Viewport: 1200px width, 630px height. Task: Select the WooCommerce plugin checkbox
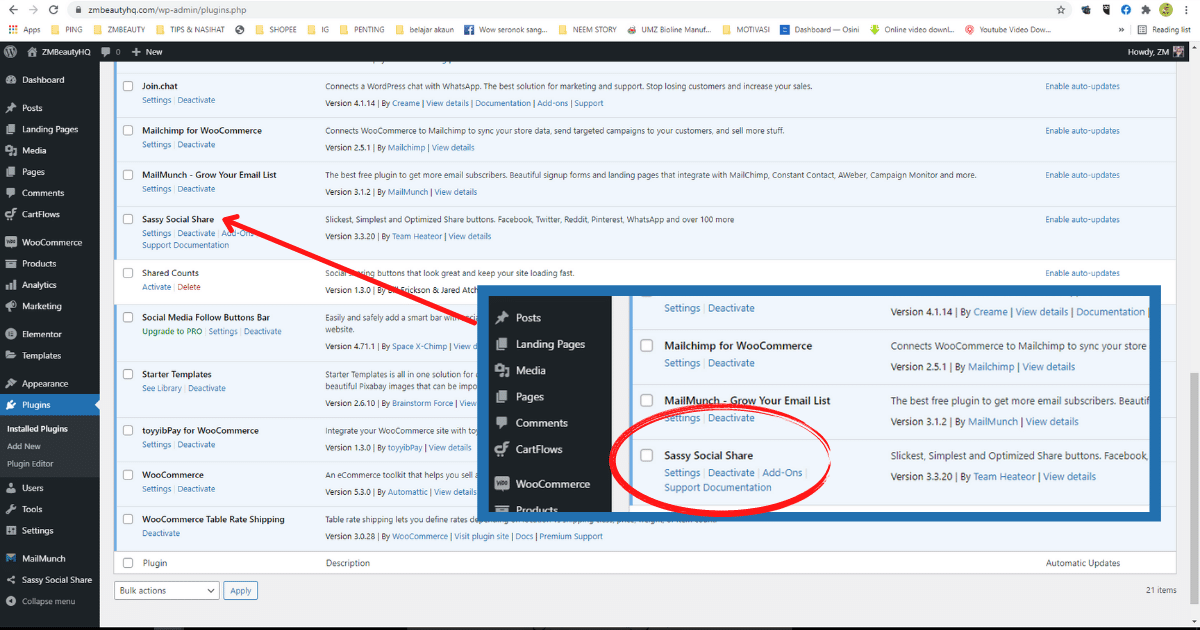[128, 474]
